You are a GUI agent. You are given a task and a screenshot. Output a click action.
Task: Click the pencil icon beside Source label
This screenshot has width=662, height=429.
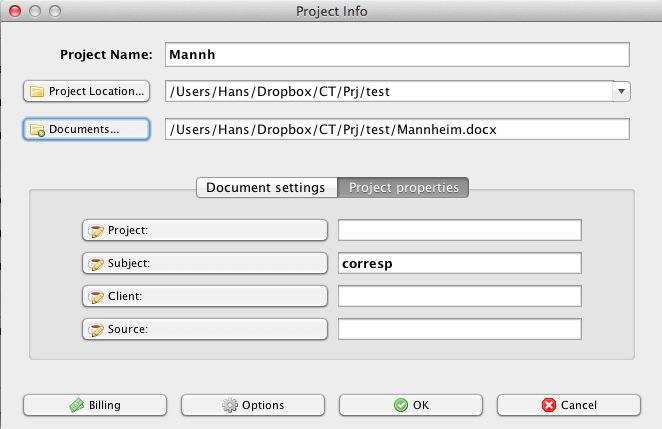click(x=97, y=330)
